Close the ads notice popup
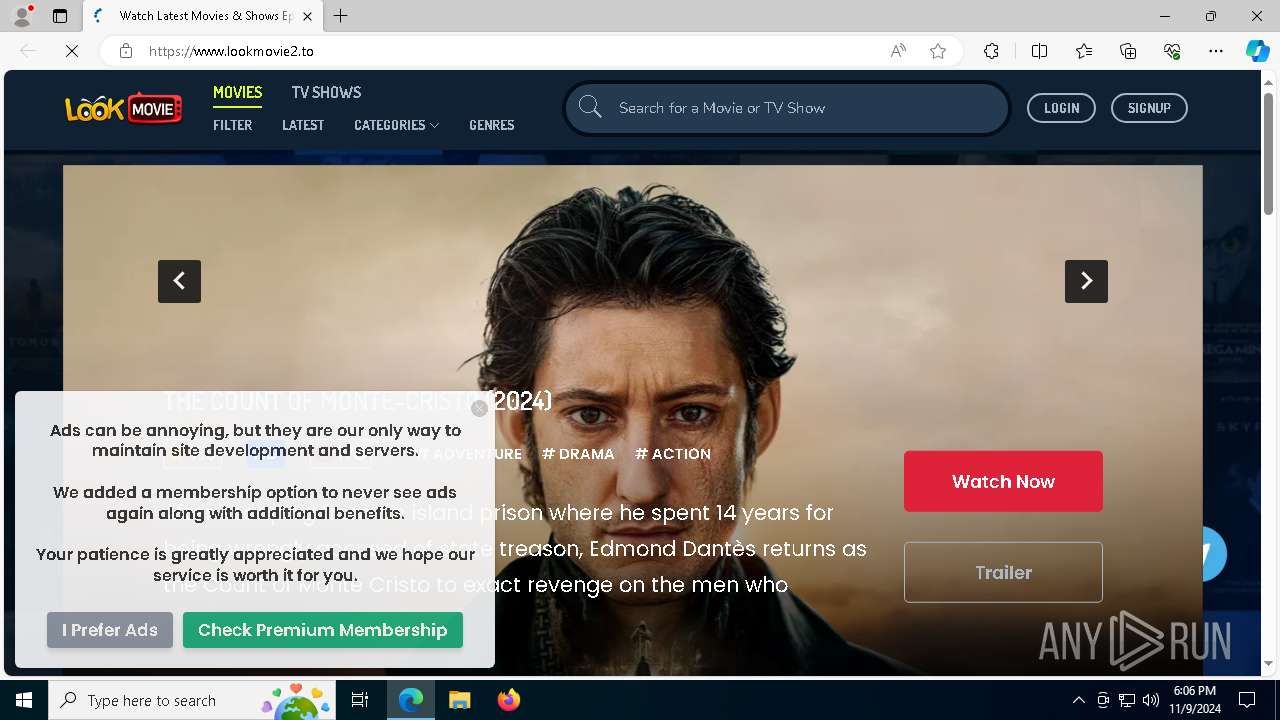This screenshot has width=1280, height=720. click(x=479, y=408)
